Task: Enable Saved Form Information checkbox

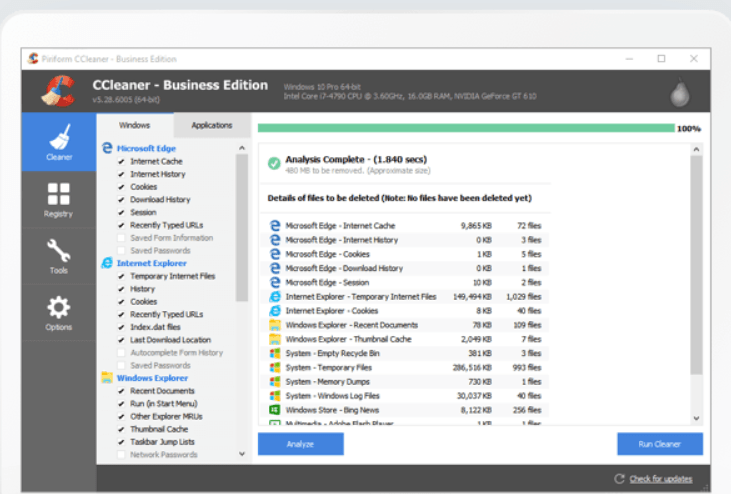Action: (121, 238)
